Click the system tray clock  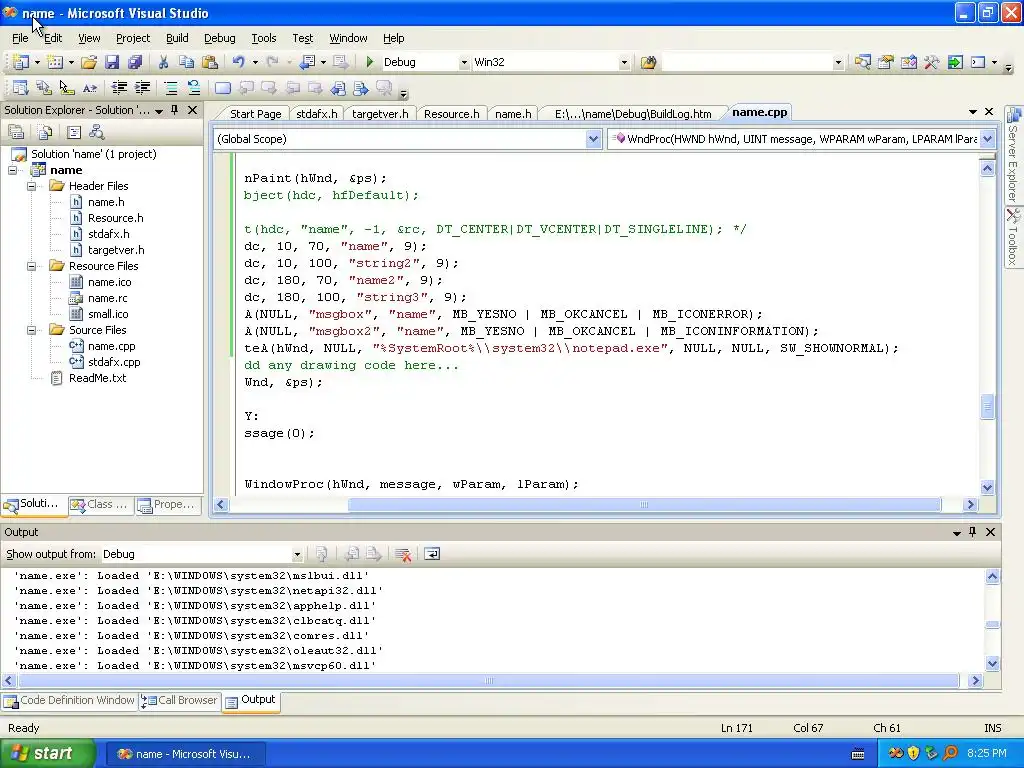click(987, 754)
